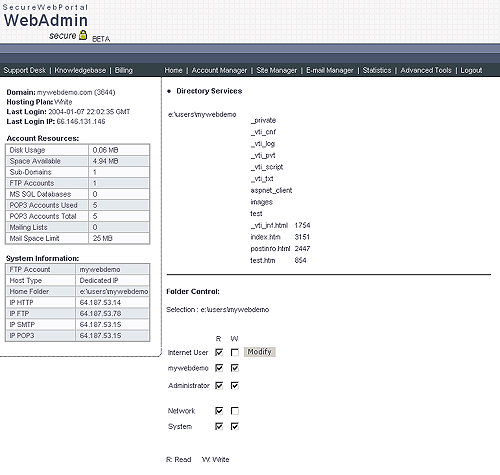Viewport: 500px width, 475px height.
Task: Click index.htm file size 3151
Action: pyautogui.click(x=302, y=237)
